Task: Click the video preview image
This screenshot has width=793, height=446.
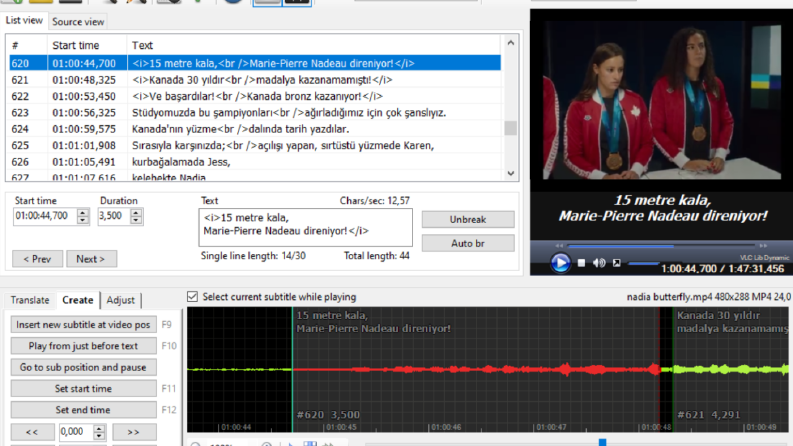Action: (x=662, y=100)
